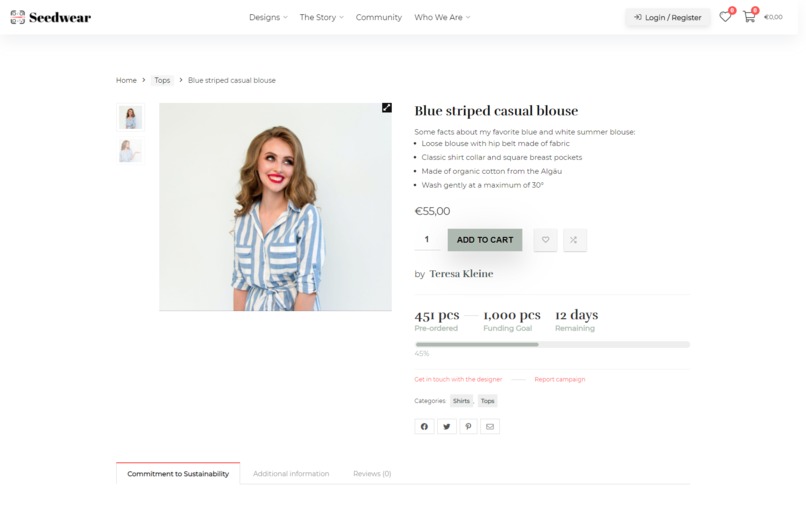Click the €0,00 cart total
Image resolution: width=806 pixels, height=525 pixels.
[773, 17]
